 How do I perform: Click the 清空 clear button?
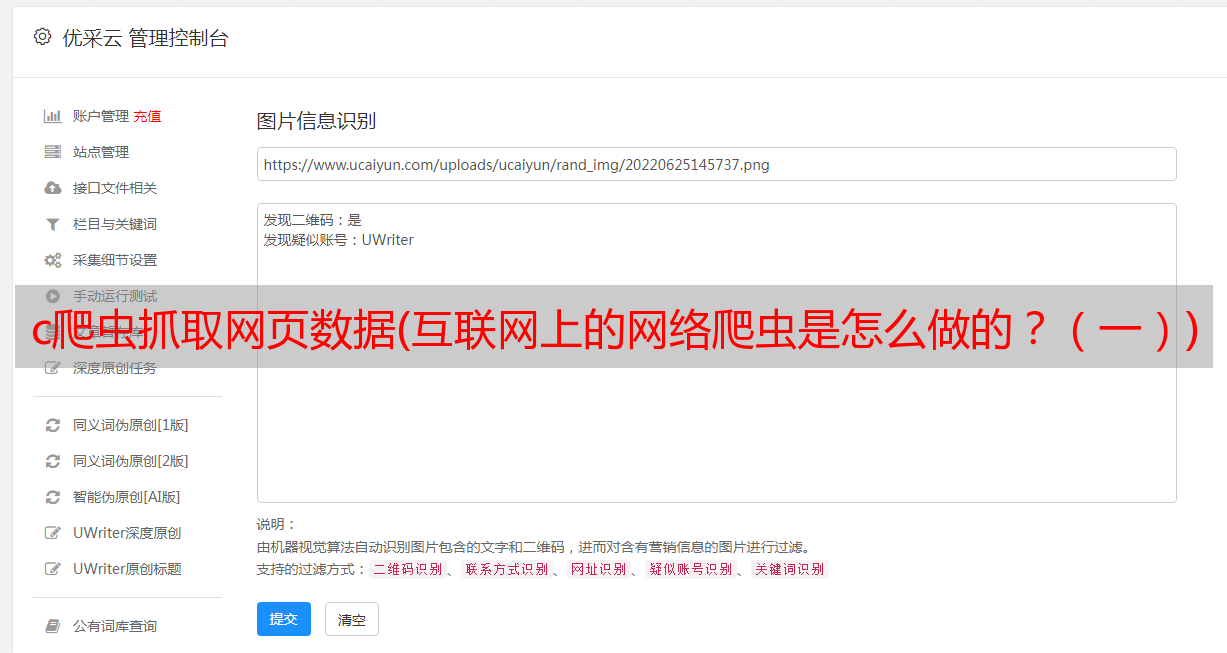352,619
